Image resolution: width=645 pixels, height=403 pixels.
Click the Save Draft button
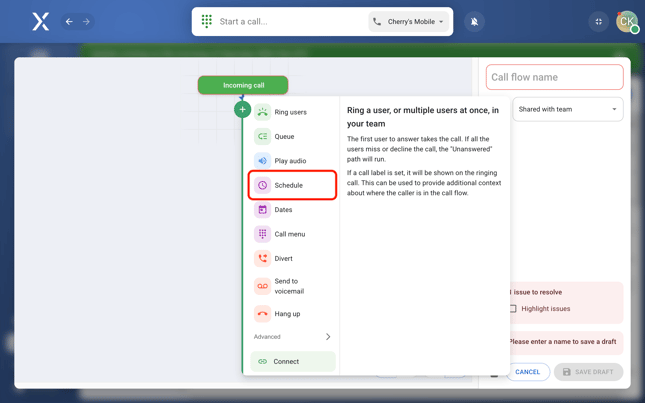pos(588,372)
